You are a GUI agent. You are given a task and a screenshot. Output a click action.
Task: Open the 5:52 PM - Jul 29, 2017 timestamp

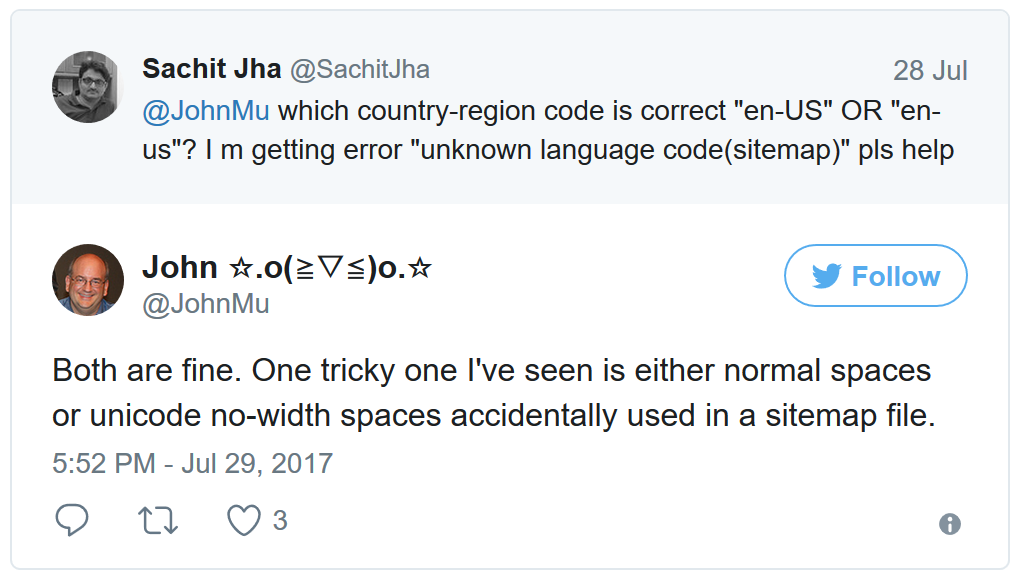192,464
